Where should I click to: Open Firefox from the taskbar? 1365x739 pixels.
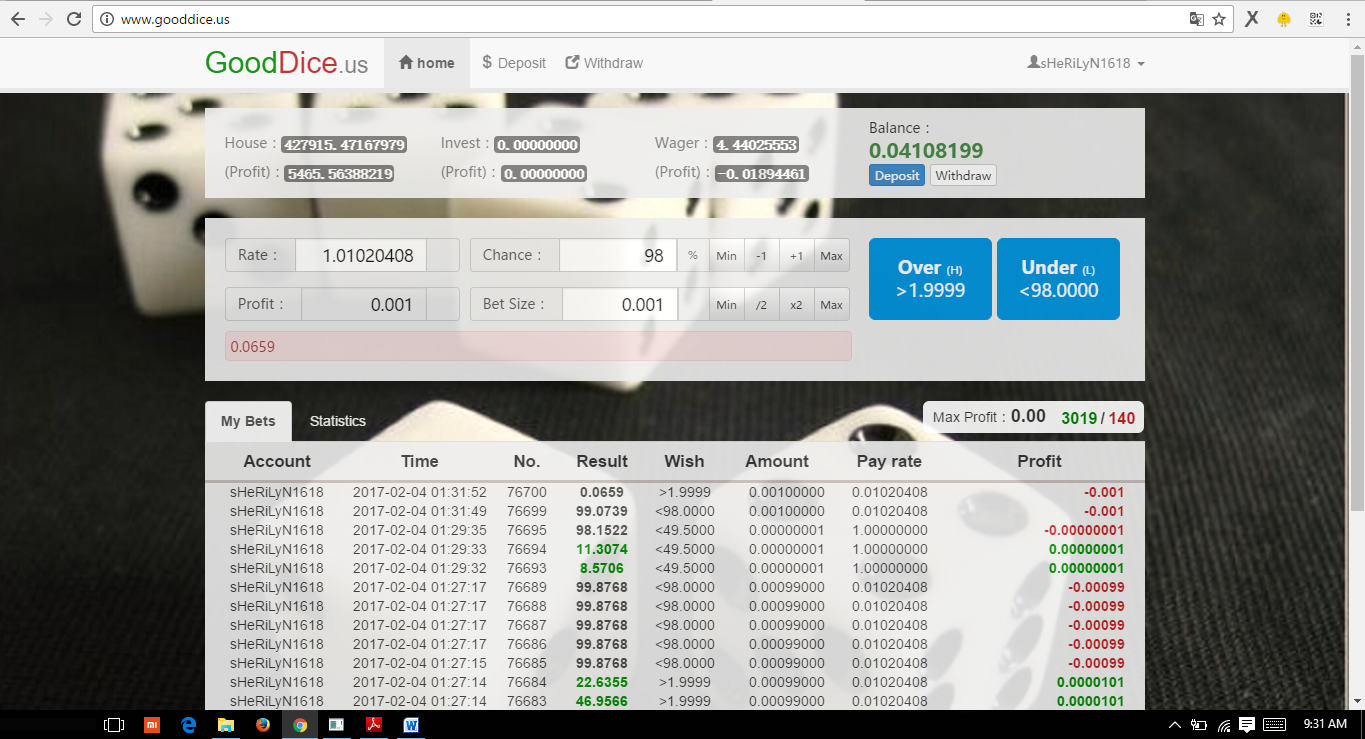coord(262,724)
